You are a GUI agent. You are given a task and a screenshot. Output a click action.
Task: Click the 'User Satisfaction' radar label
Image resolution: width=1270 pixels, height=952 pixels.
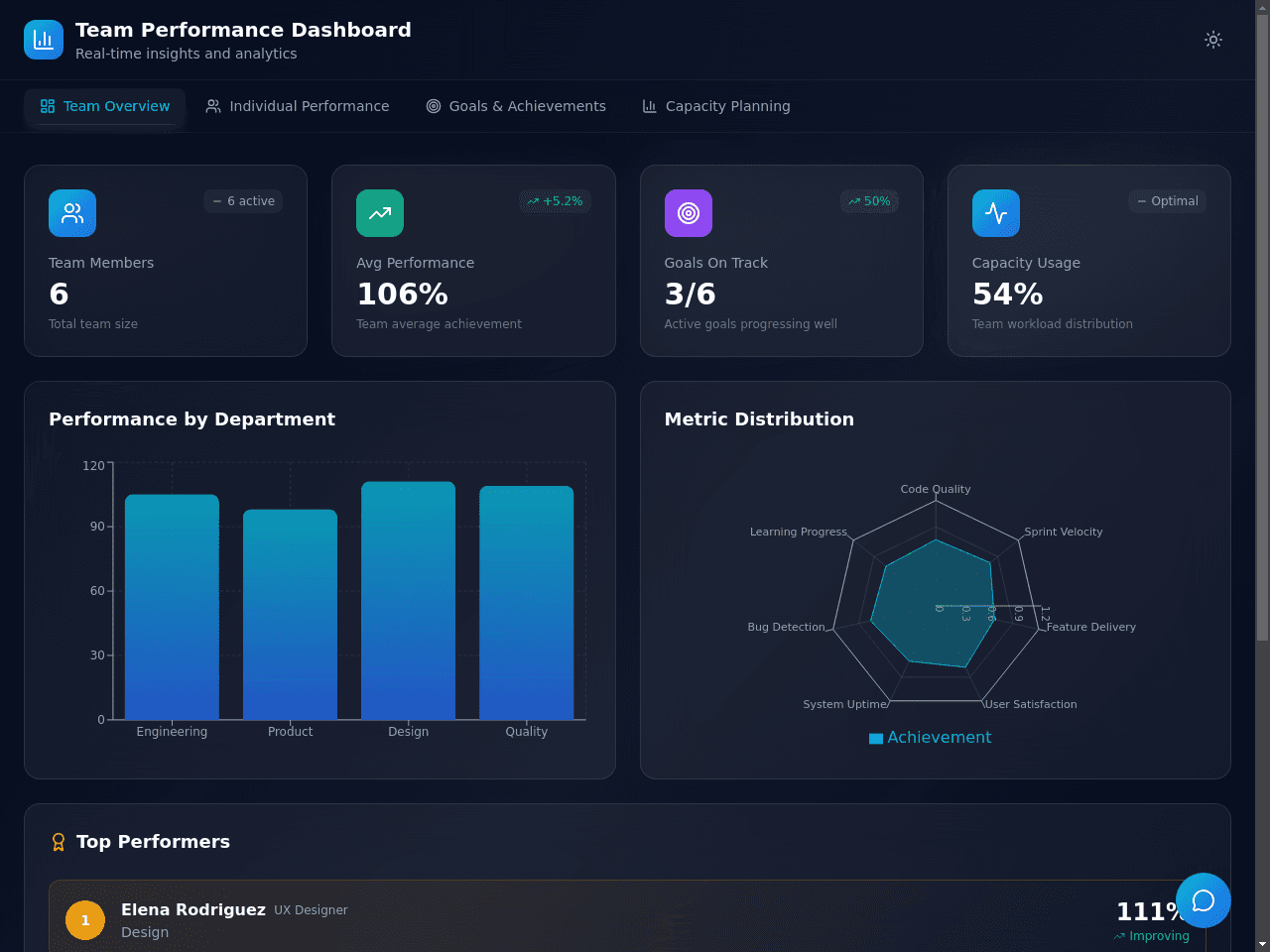click(1030, 704)
